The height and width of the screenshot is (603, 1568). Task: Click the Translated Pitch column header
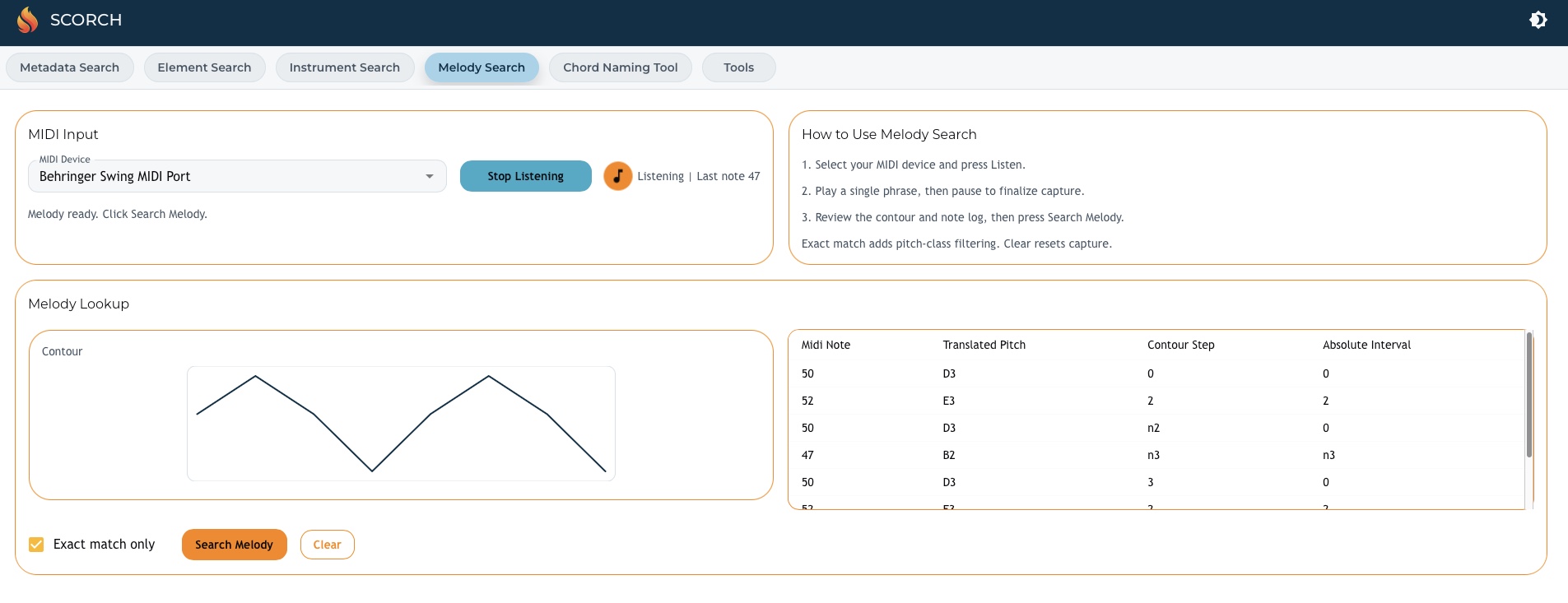click(984, 345)
